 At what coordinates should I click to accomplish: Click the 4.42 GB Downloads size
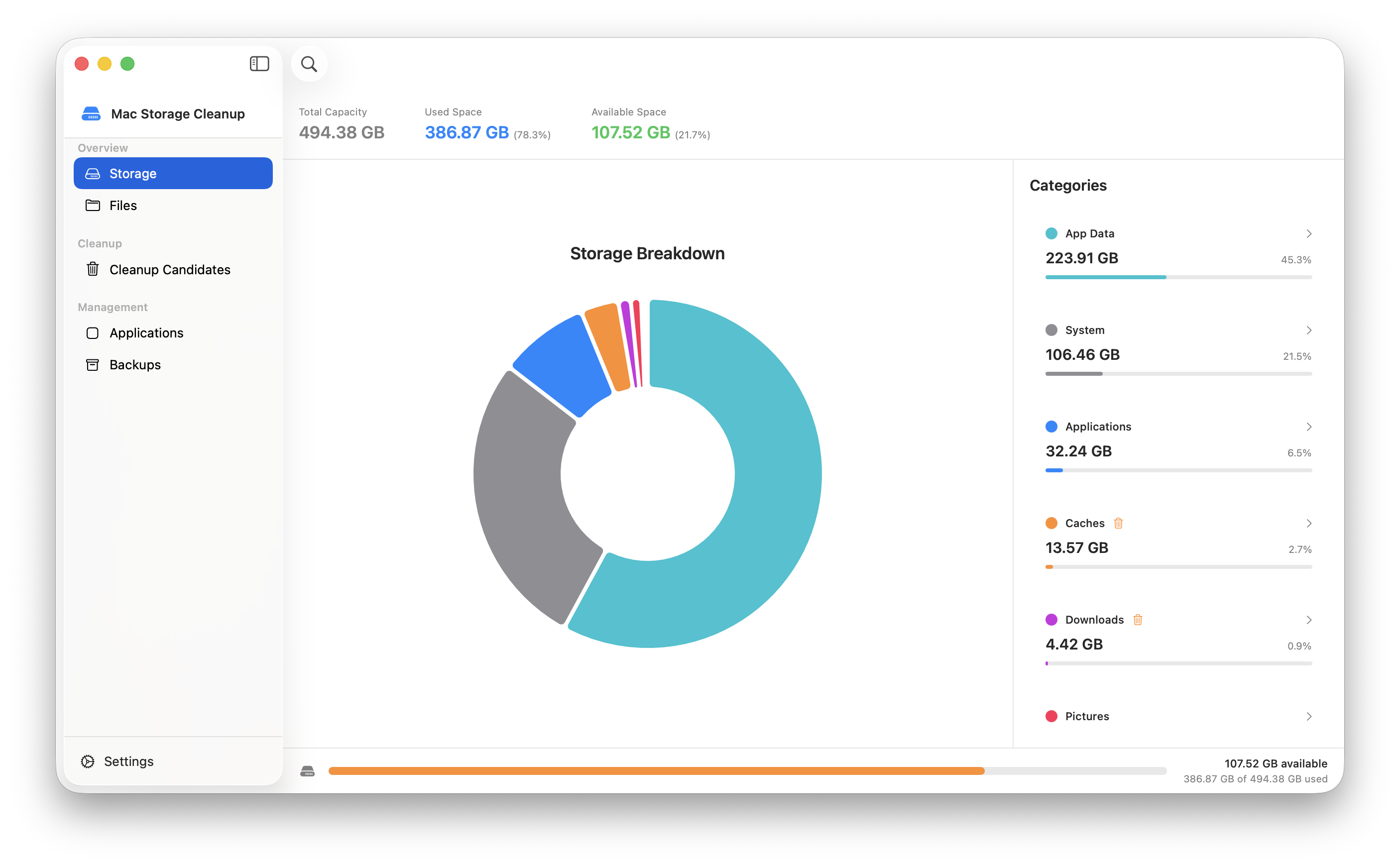click(x=1074, y=644)
